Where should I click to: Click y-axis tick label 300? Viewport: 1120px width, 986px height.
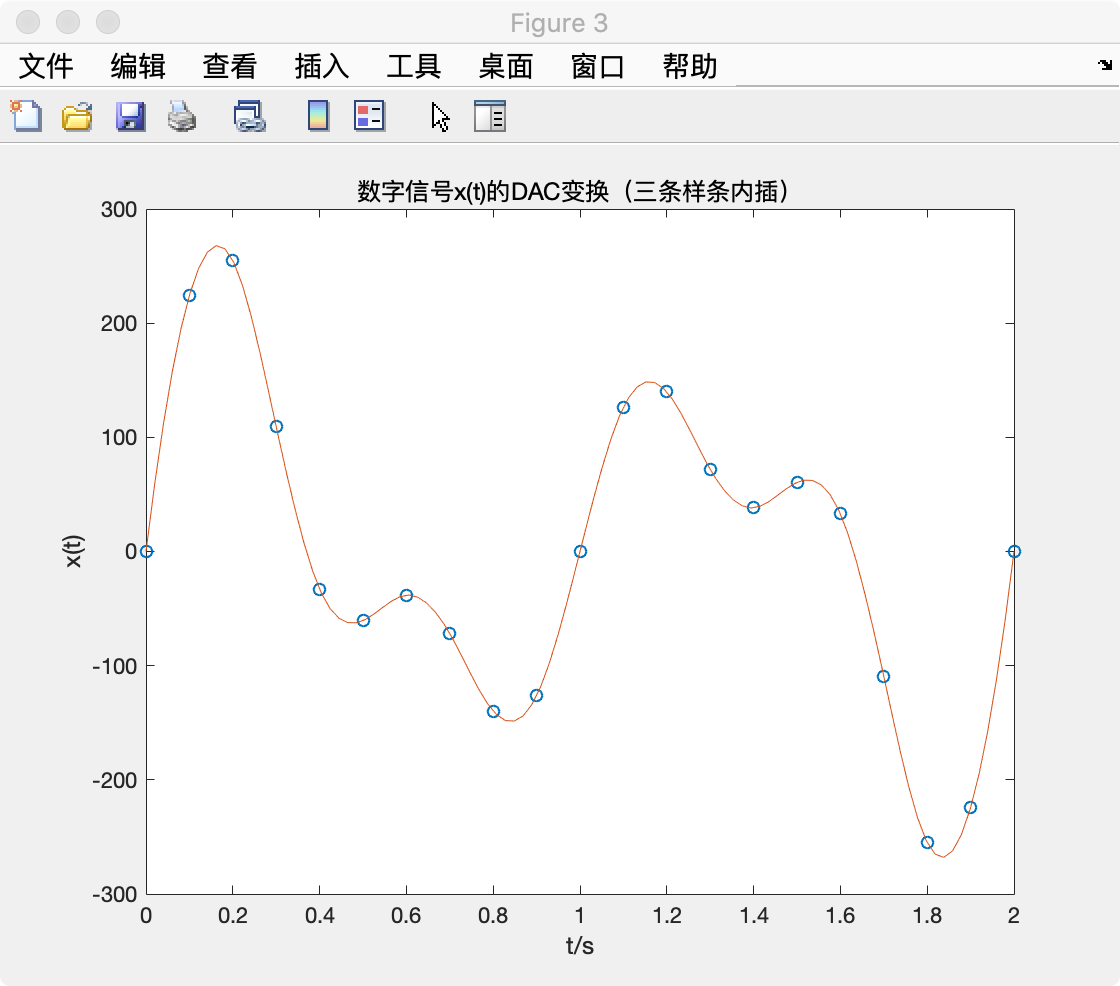point(119,209)
